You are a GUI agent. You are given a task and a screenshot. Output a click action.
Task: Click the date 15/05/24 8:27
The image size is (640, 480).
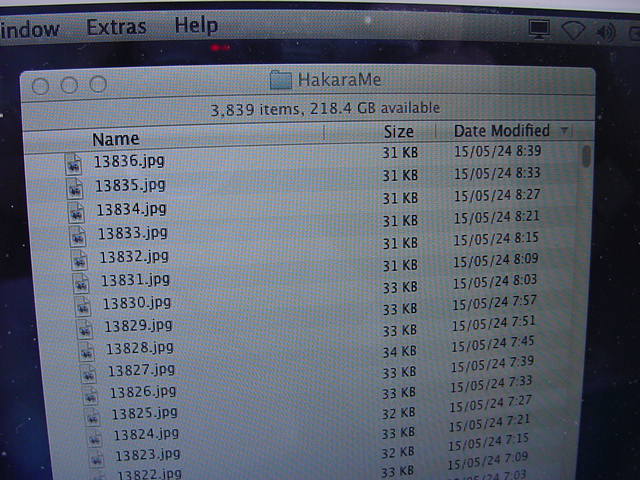497,196
